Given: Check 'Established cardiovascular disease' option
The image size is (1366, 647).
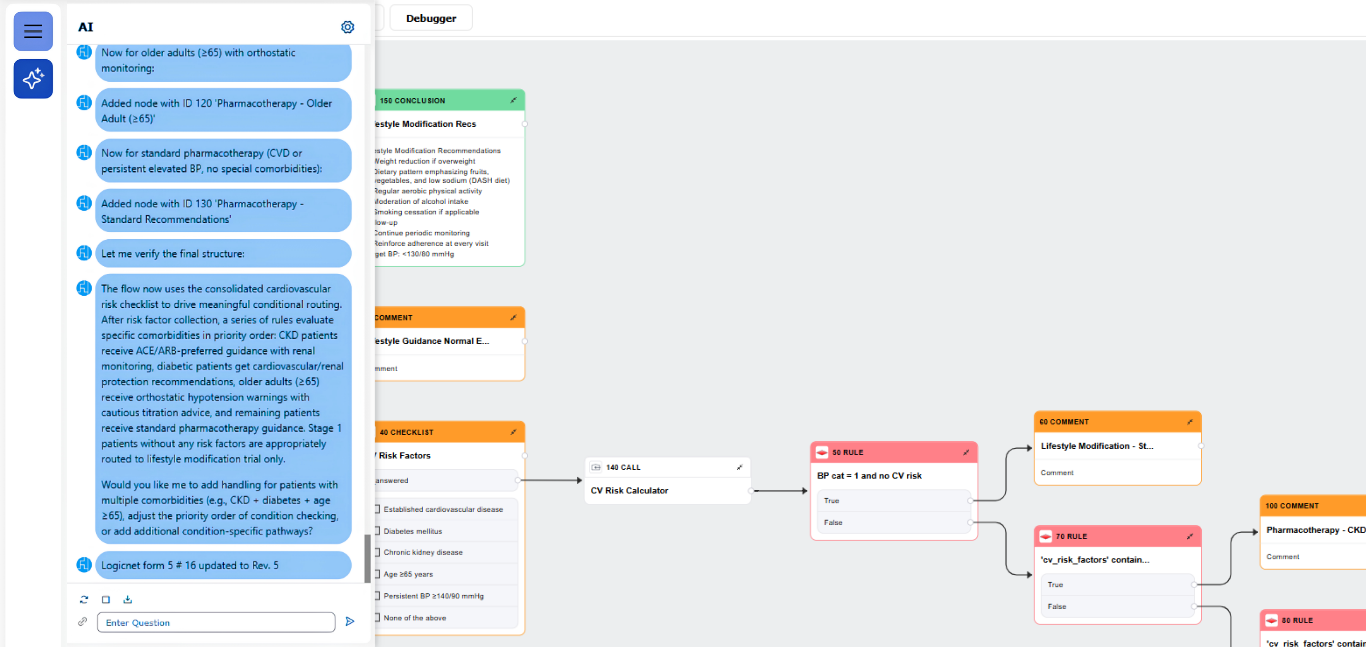Looking at the screenshot, I should pyautogui.click(x=377, y=509).
